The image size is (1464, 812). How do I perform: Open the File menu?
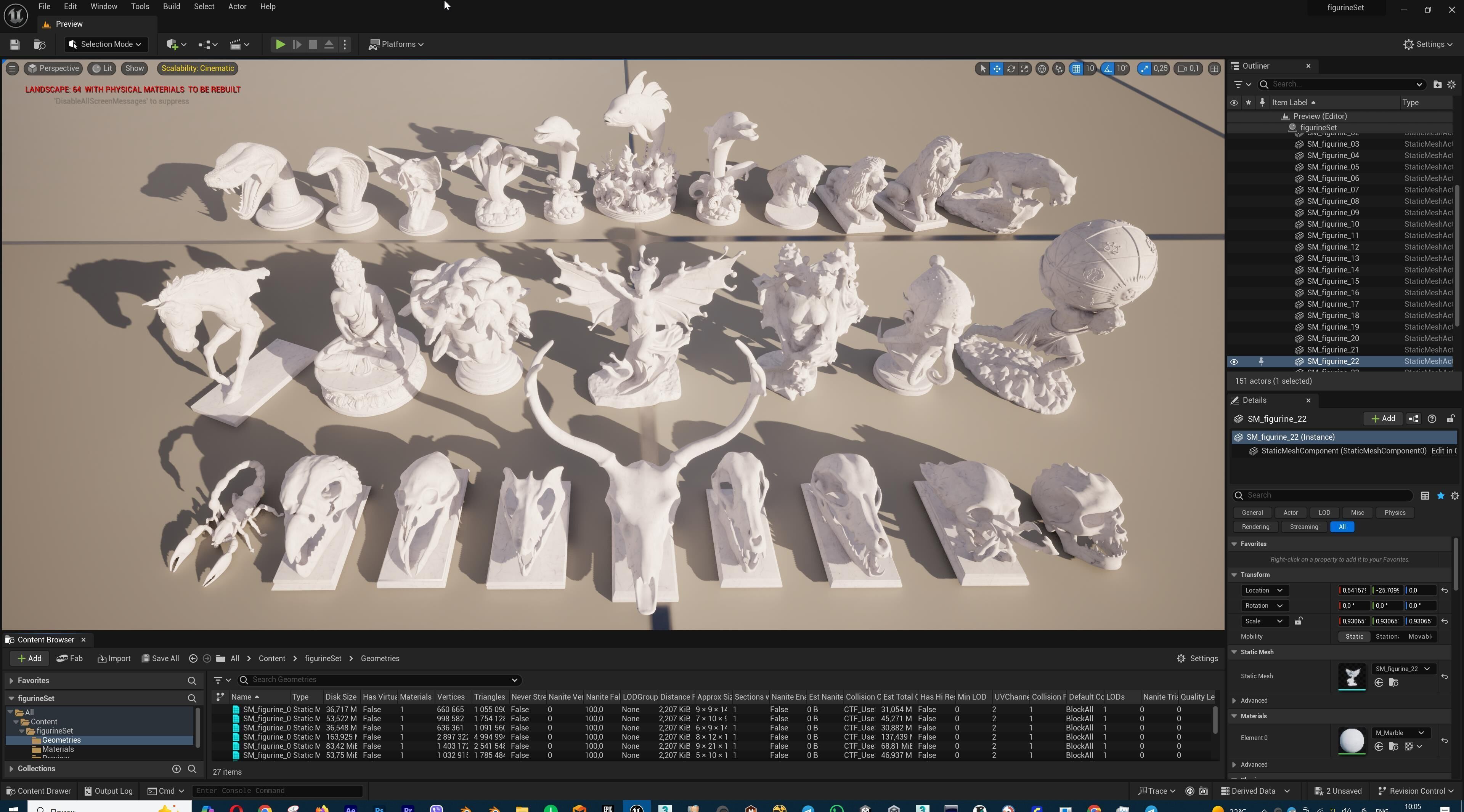pyautogui.click(x=44, y=7)
